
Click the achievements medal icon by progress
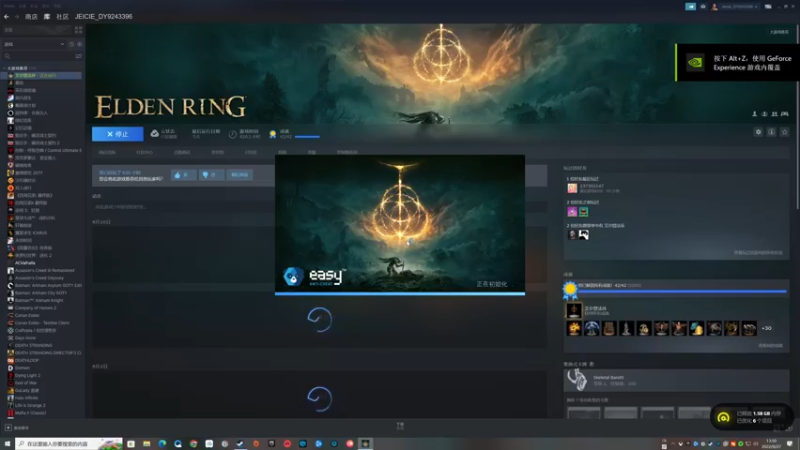pos(273,134)
